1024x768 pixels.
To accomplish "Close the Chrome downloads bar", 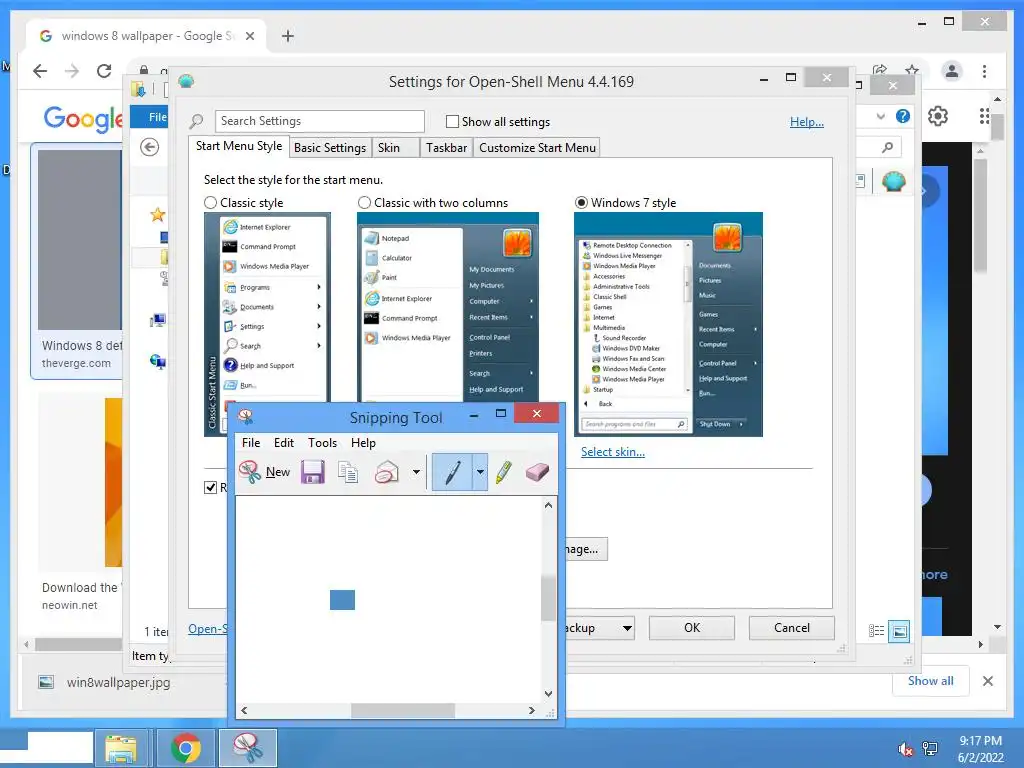I will (x=987, y=681).
